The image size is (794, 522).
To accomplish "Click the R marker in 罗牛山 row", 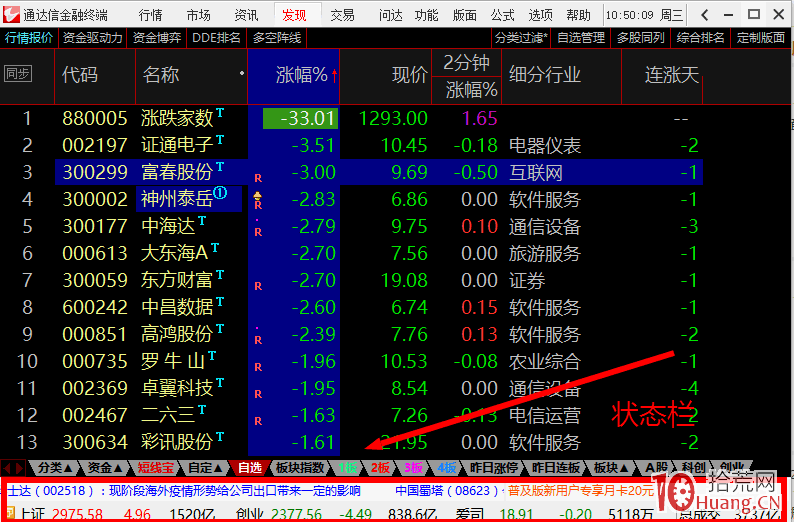I will 258,367.
